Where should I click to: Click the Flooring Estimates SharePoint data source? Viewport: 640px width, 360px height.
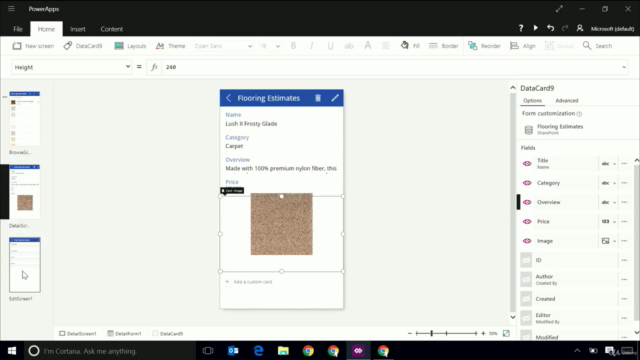tap(554, 129)
